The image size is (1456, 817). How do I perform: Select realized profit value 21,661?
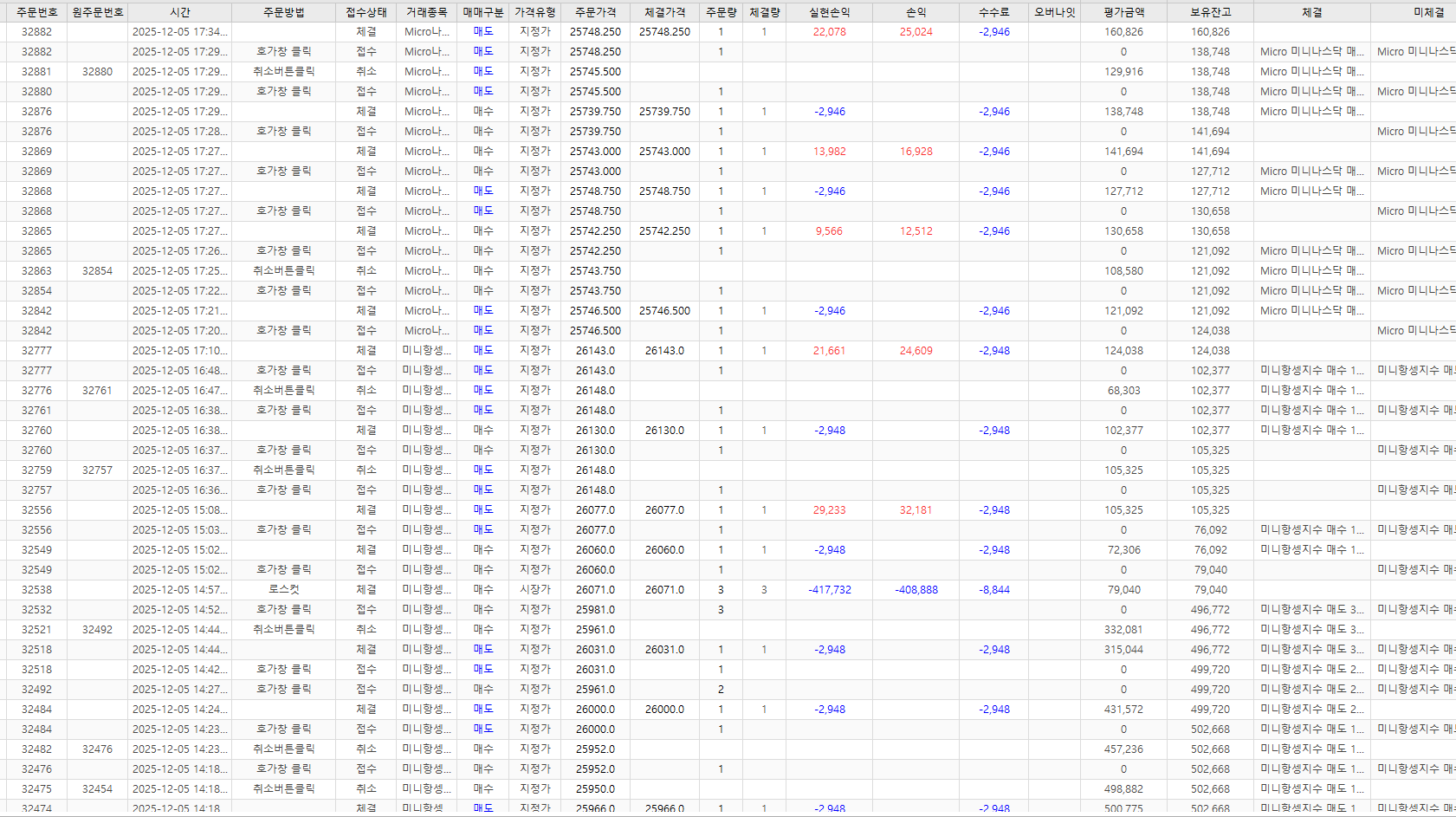(x=829, y=351)
